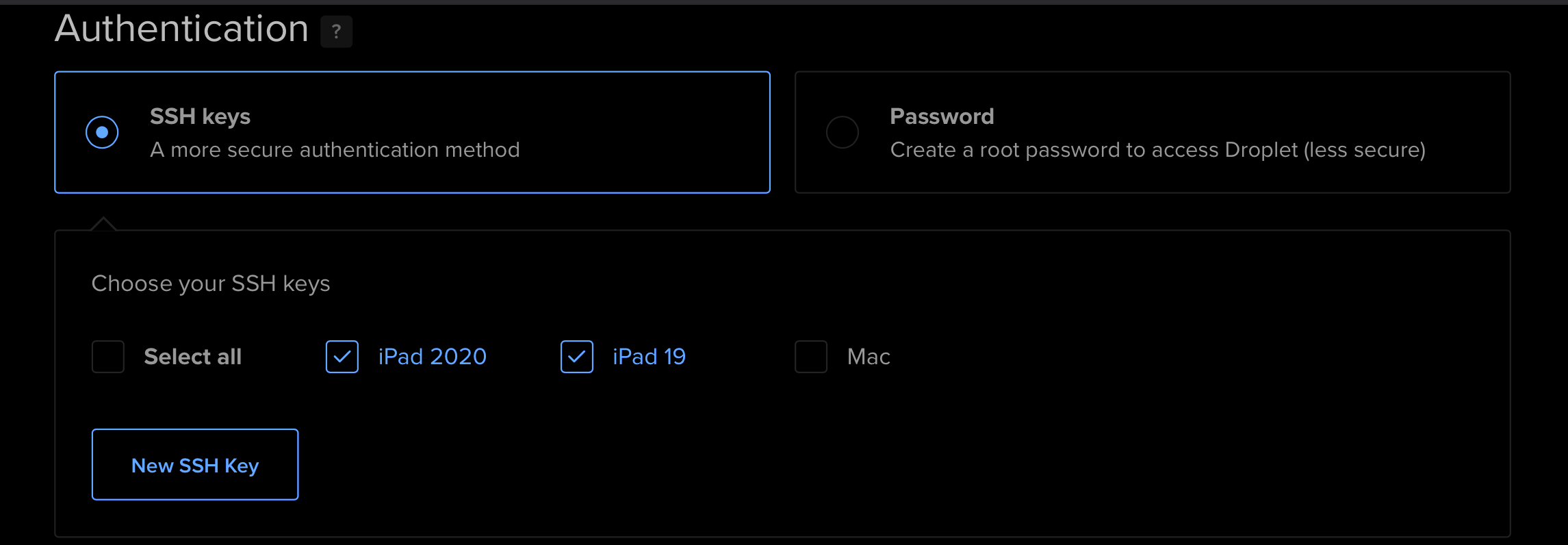
Task: Click the "Choose your SSH keys" text
Action: (211, 283)
